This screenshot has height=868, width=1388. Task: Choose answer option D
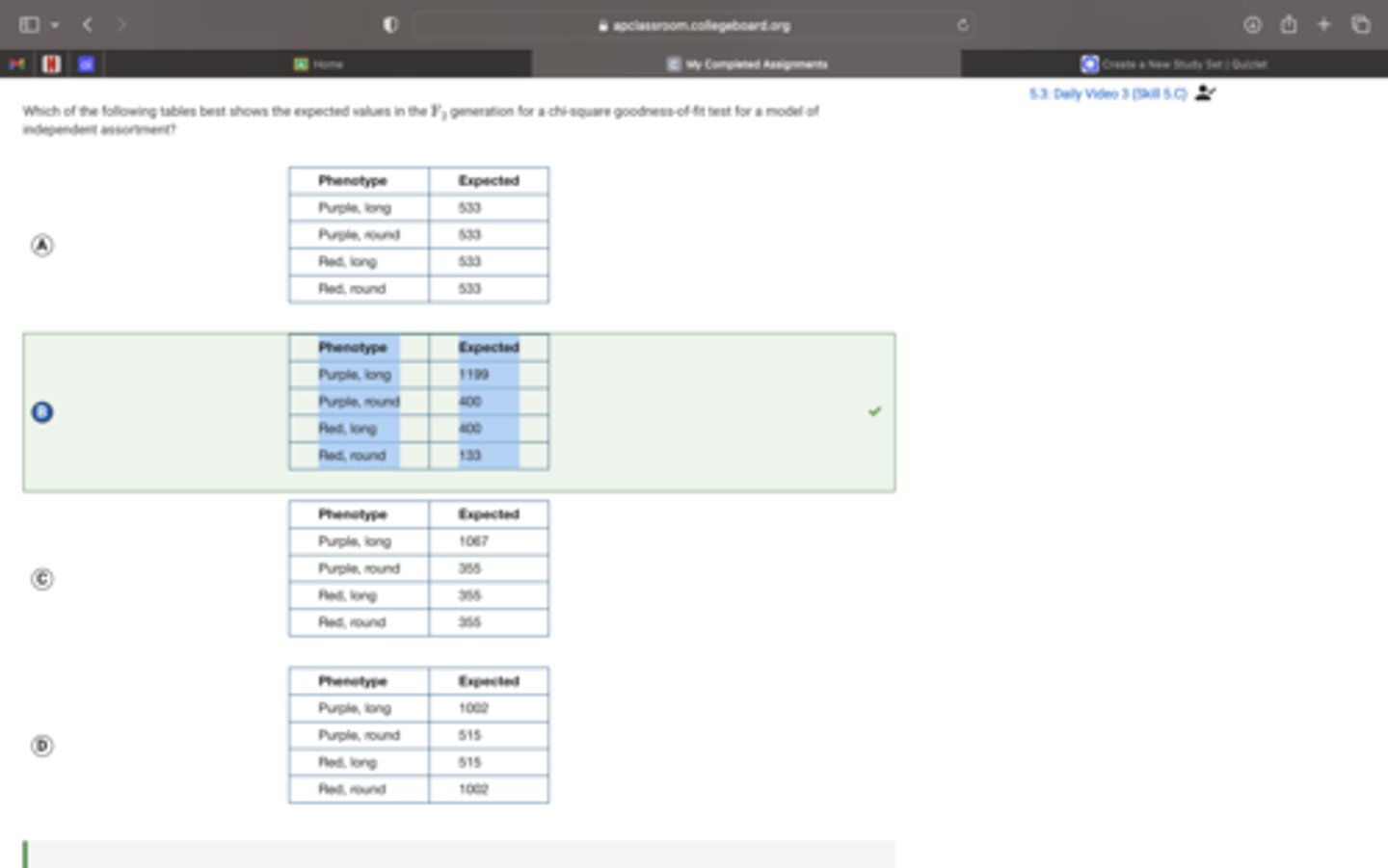(x=42, y=746)
